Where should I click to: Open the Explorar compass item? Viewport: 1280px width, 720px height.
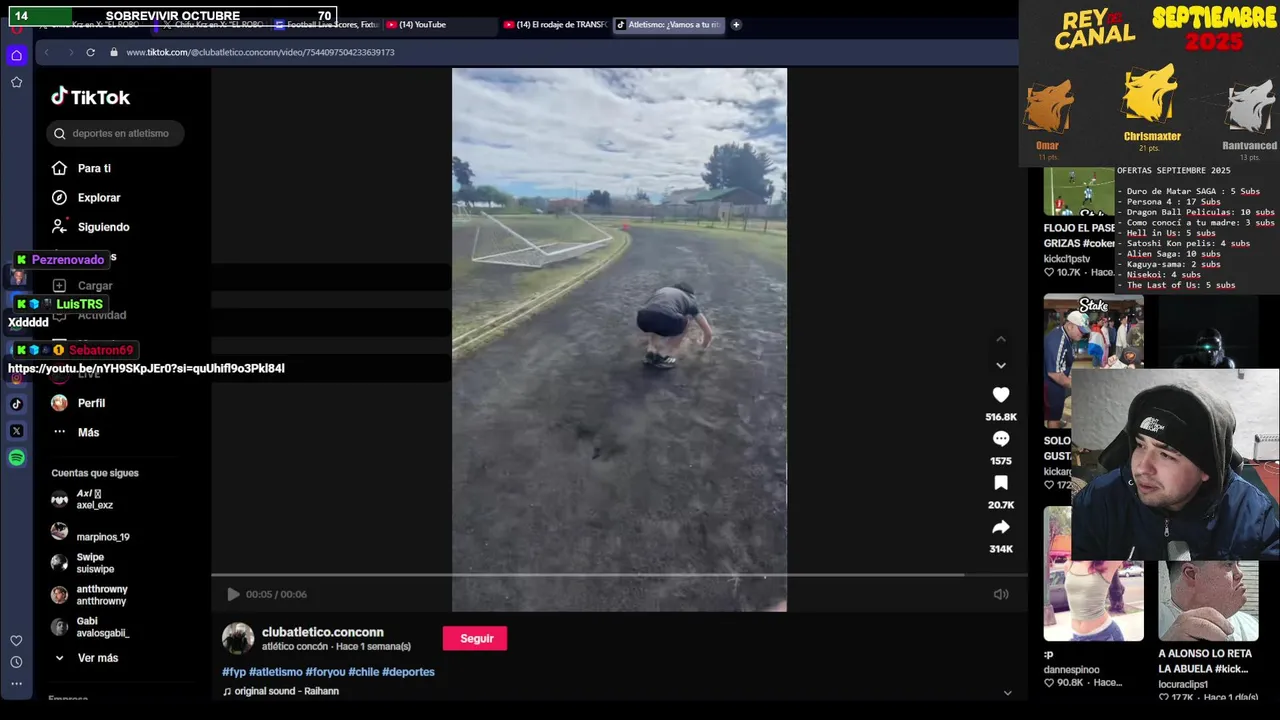point(86,198)
